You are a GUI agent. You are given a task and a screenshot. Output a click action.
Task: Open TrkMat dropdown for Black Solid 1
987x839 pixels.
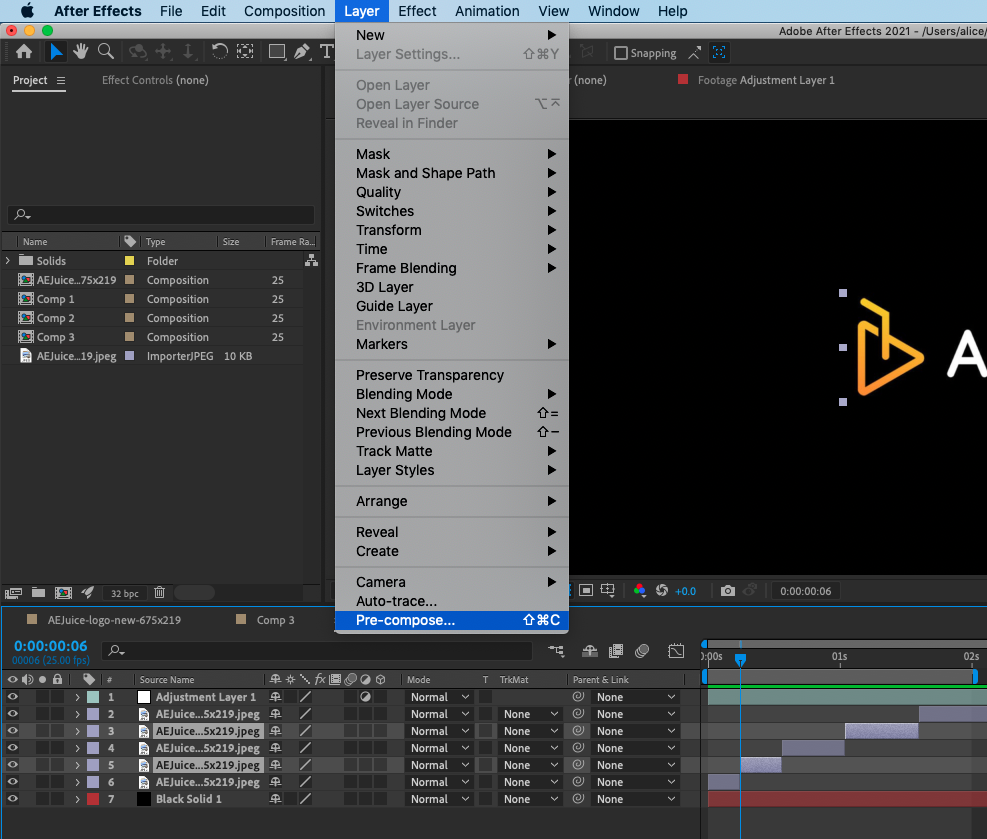click(x=530, y=799)
